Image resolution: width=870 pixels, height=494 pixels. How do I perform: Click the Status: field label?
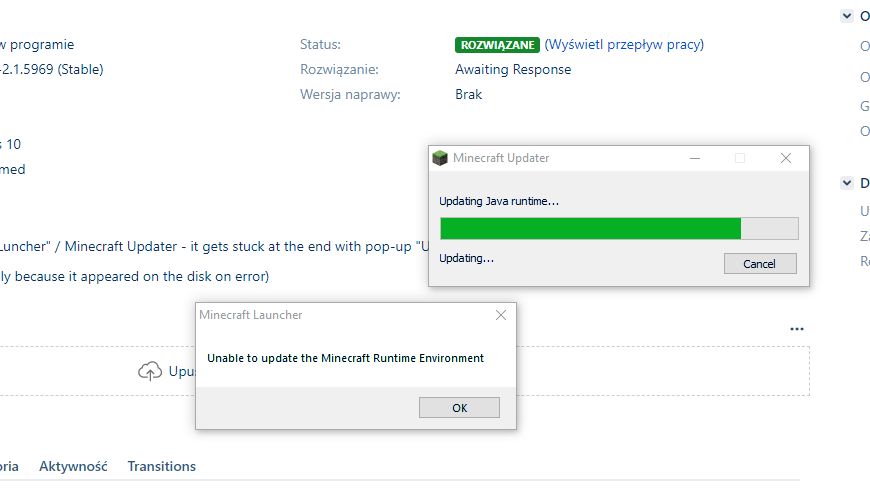(x=320, y=44)
